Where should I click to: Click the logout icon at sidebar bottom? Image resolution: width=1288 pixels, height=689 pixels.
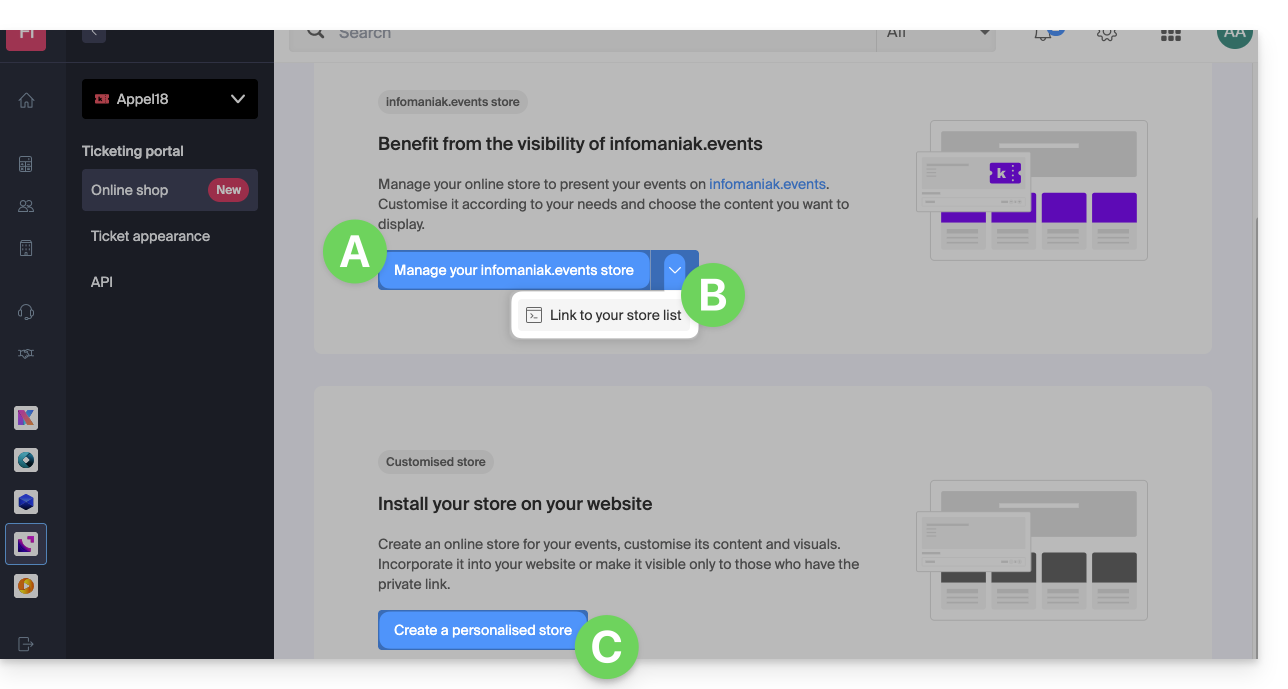point(26,644)
